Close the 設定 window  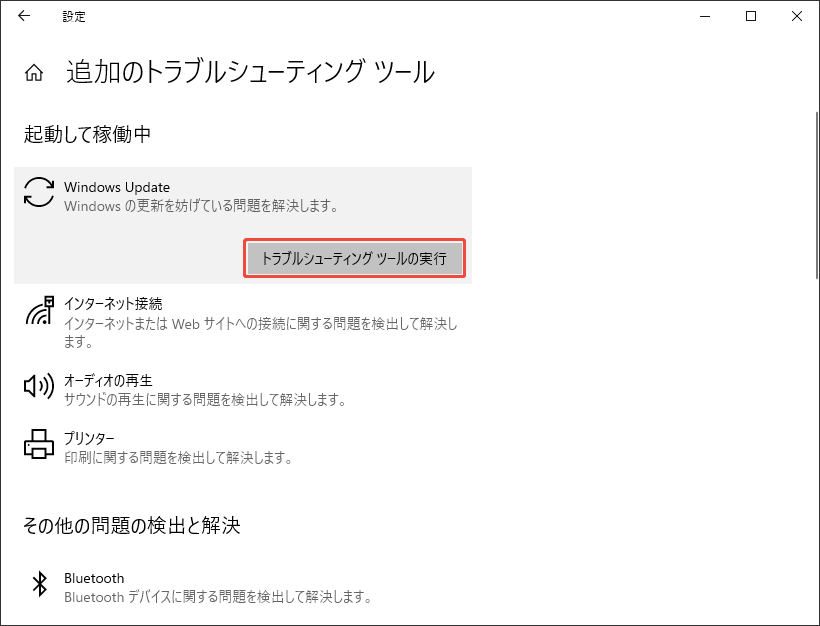[x=796, y=16]
